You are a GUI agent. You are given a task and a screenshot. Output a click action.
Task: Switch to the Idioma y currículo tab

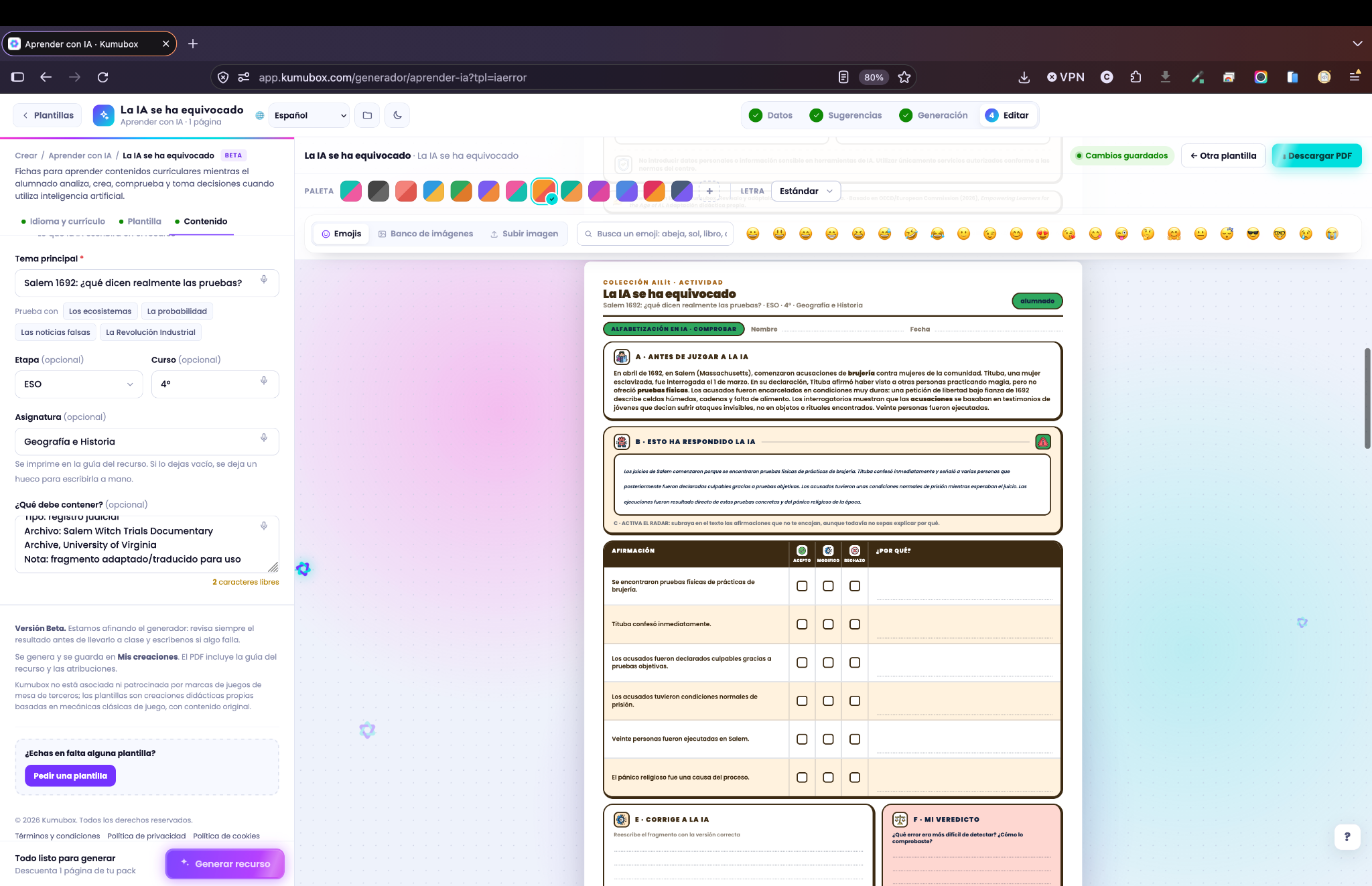(x=63, y=222)
